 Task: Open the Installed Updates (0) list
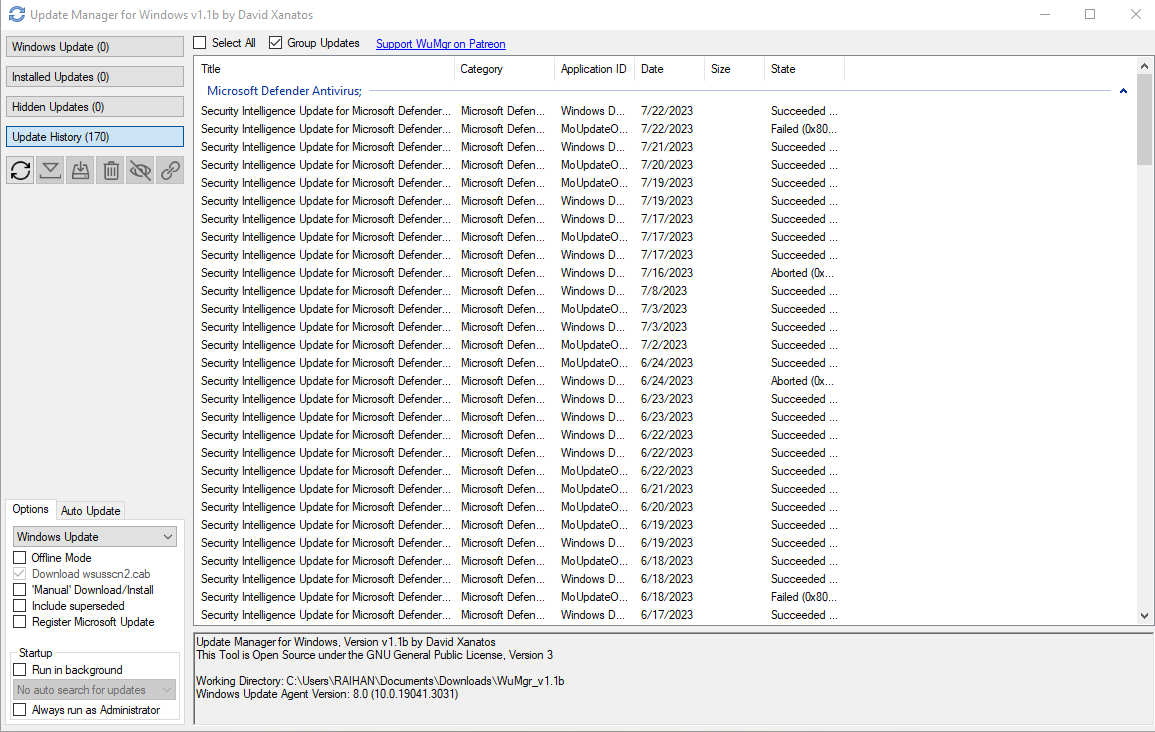point(95,77)
